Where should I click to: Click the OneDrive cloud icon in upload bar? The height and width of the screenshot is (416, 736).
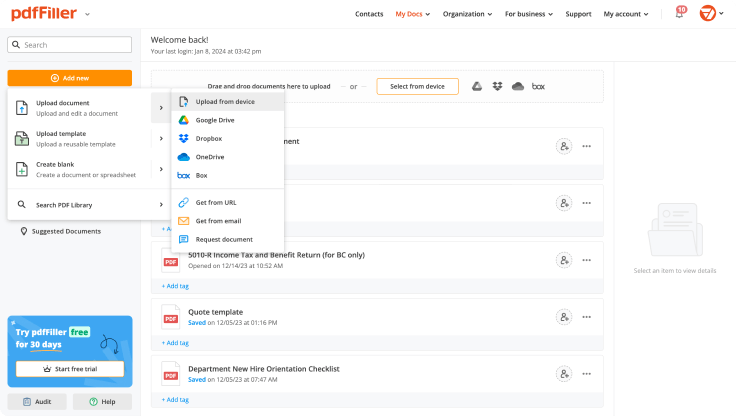(517, 87)
